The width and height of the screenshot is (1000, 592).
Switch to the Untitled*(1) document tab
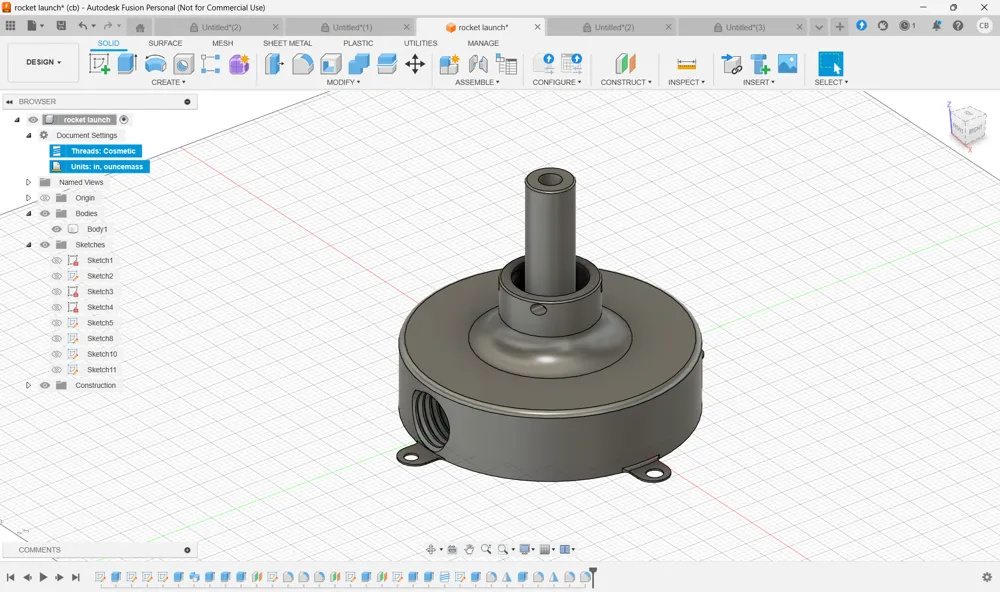click(348, 27)
